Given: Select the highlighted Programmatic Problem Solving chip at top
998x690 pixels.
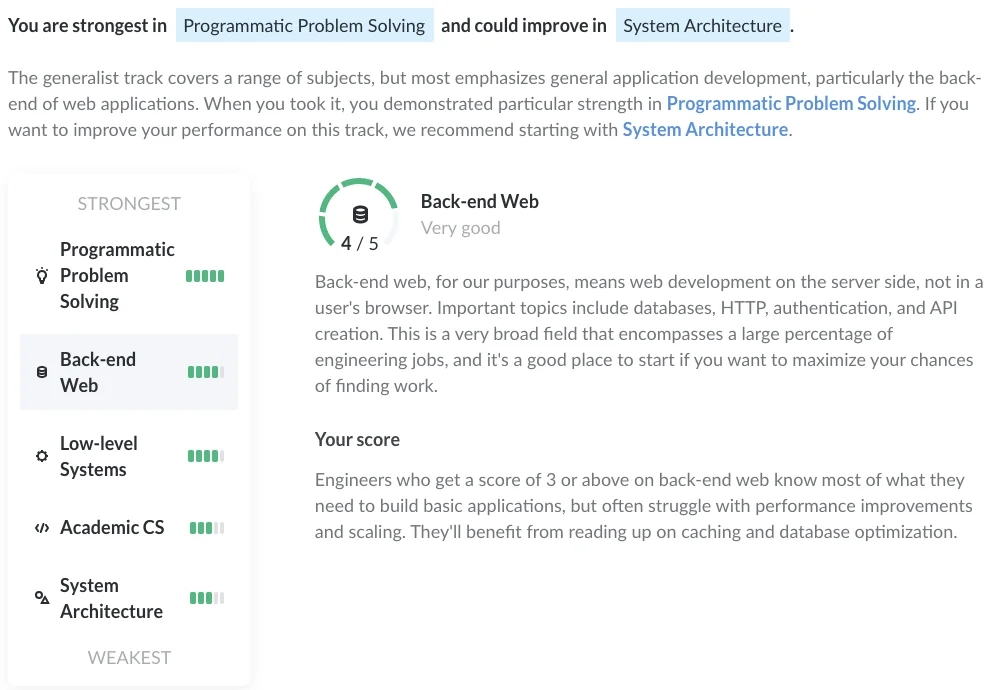Looking at the screenshot, I should click(304, 24).
